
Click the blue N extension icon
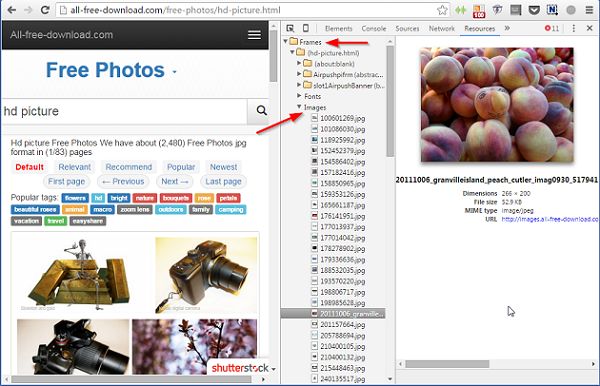coord(552,10)
